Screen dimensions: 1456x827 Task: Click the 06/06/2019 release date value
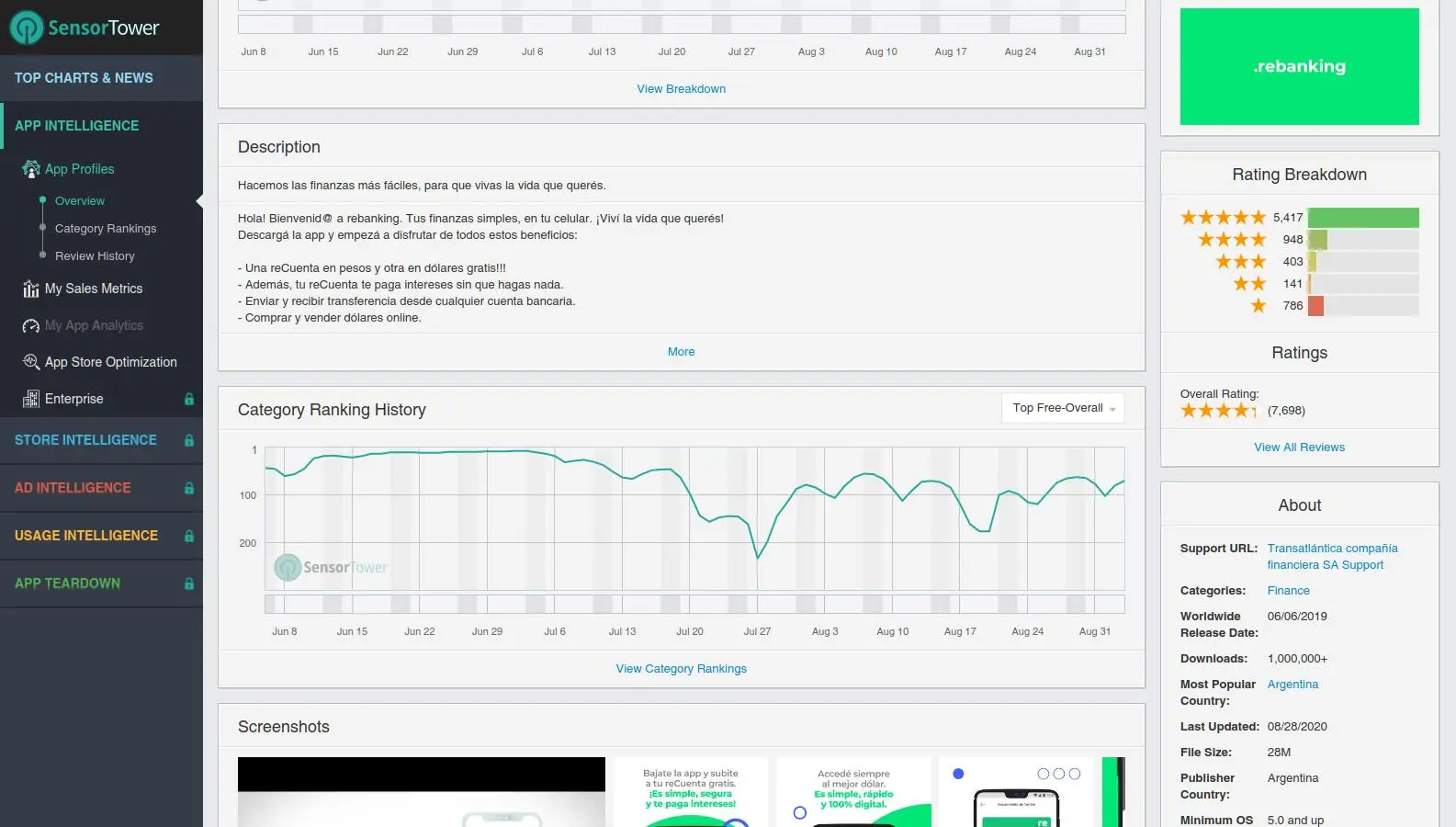(x=1297, y=617)
